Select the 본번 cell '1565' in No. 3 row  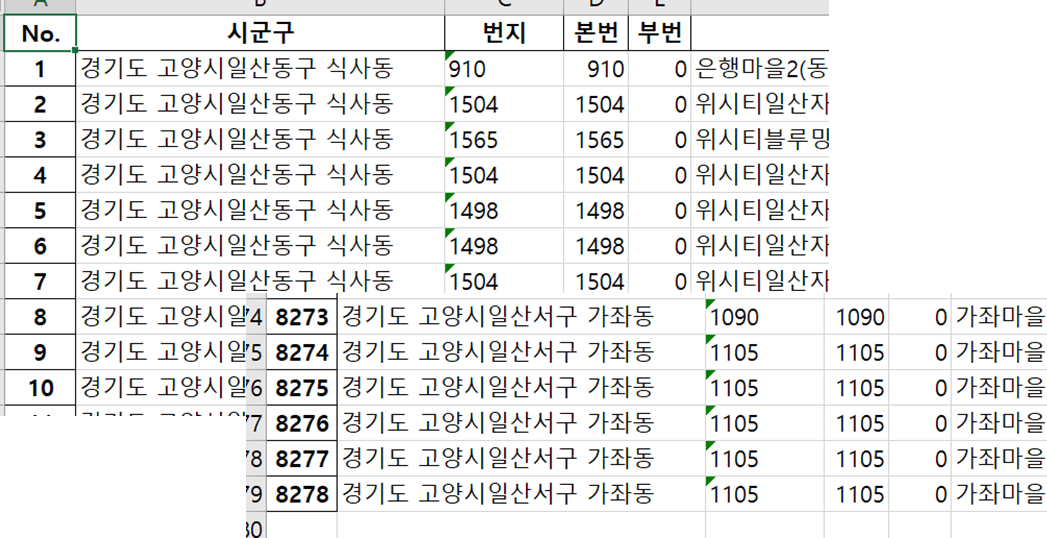[x=596, y=140]
